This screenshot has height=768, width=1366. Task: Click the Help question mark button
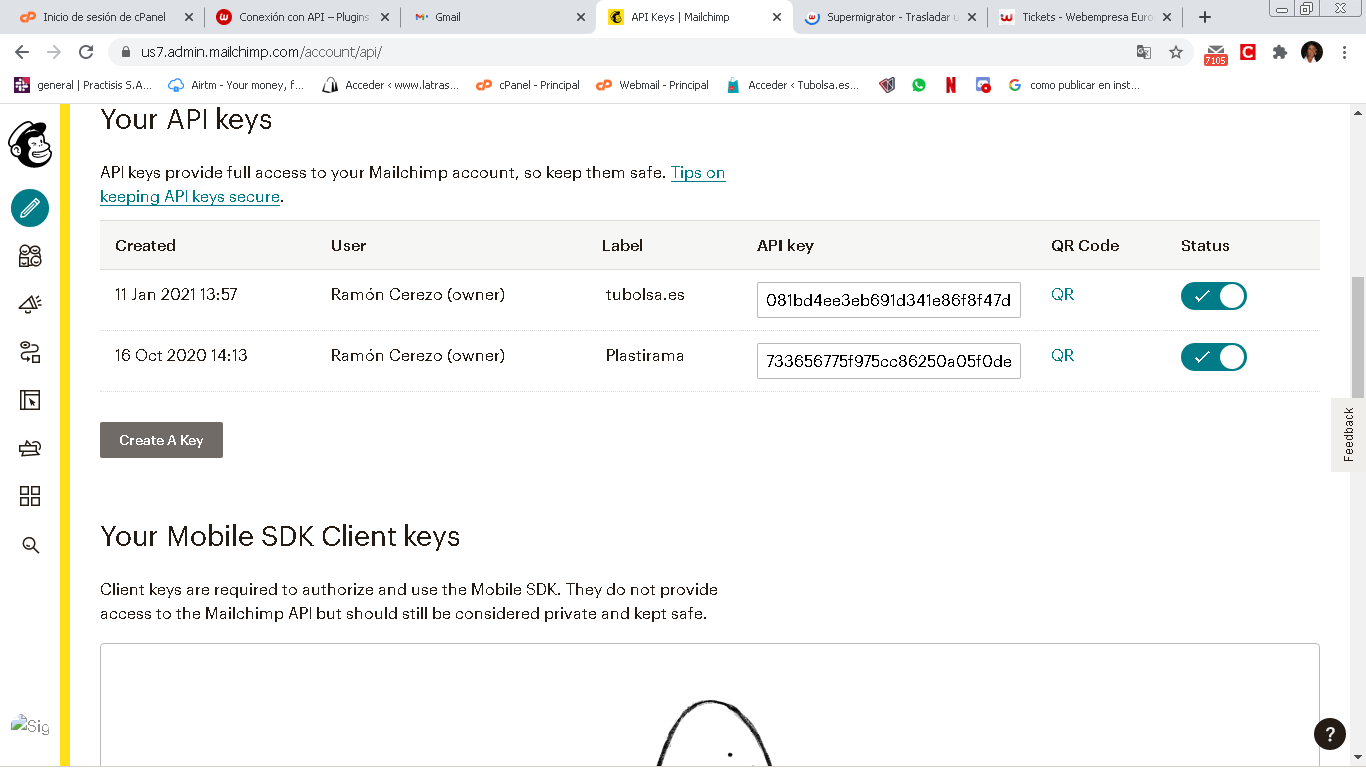(x=1329, y=733)
